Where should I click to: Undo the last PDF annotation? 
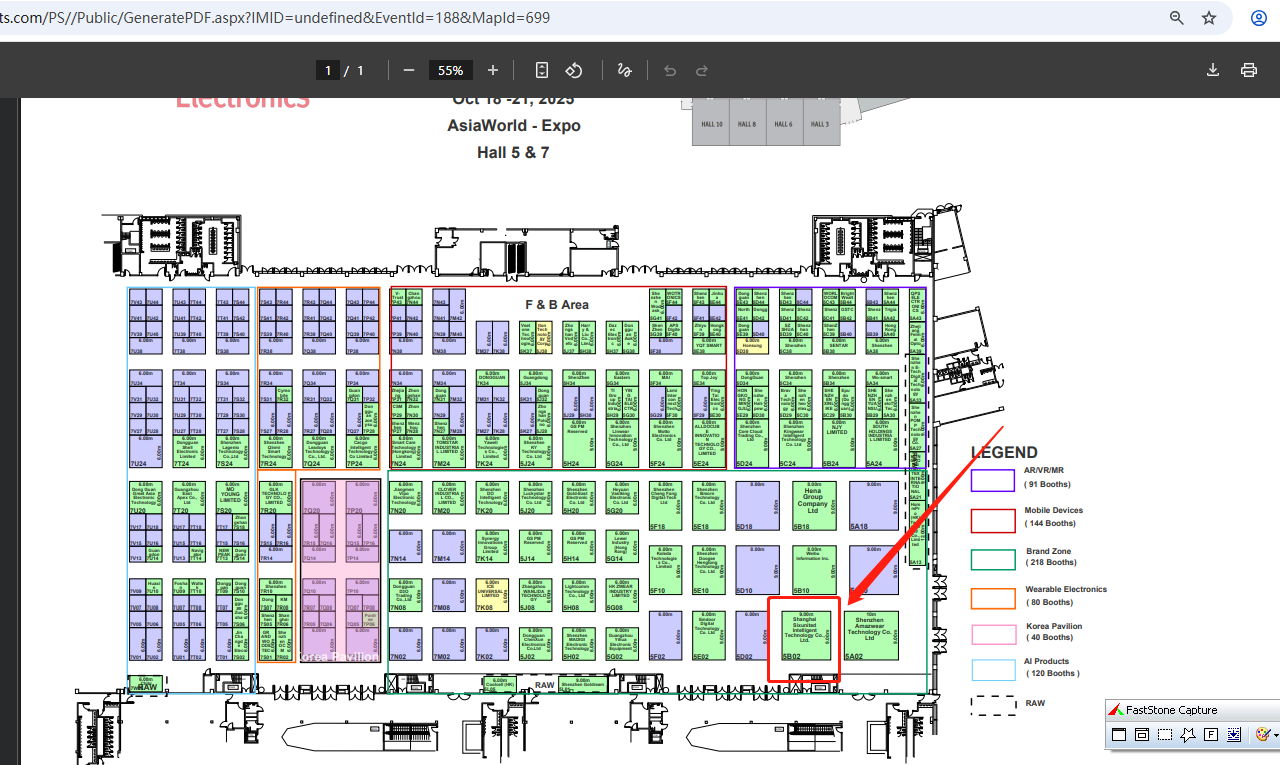point(670,70)
